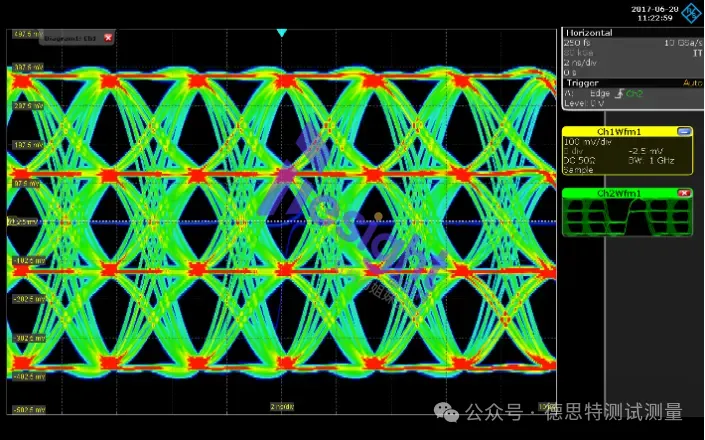
Task: Close the Ch2Wfm1 signal box
Action: point(684,193)
